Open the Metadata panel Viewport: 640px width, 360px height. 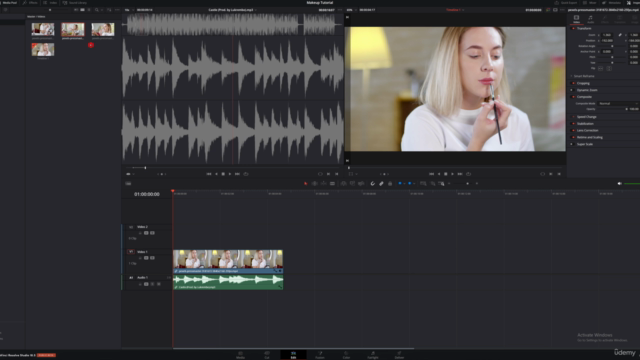click(x=612, y=2)
